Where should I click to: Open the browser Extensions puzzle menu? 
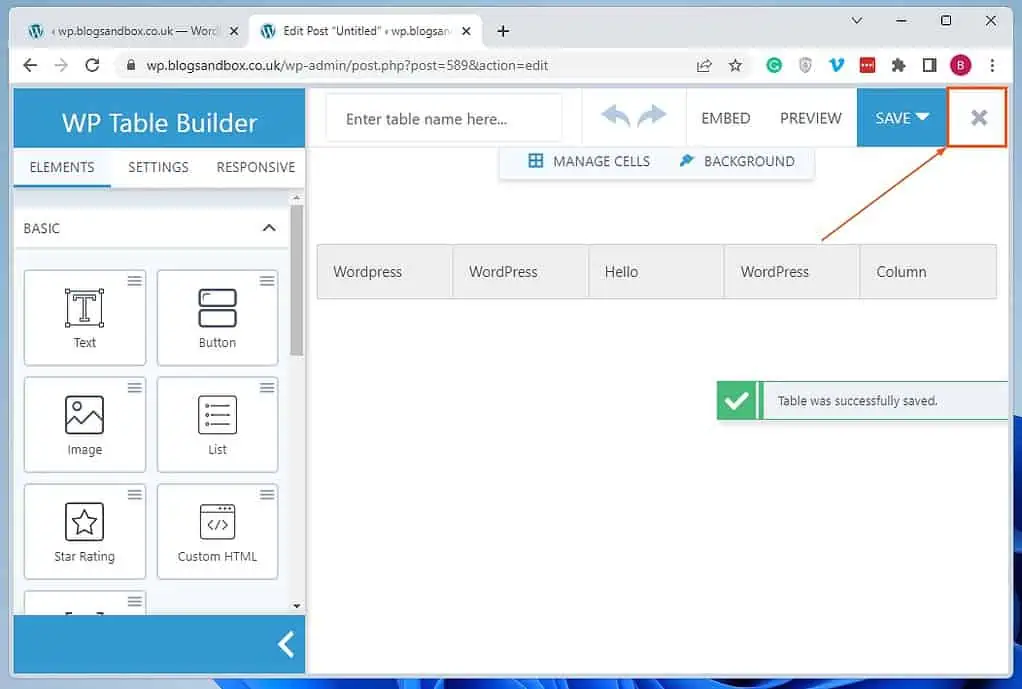click(x=898, y=65)
